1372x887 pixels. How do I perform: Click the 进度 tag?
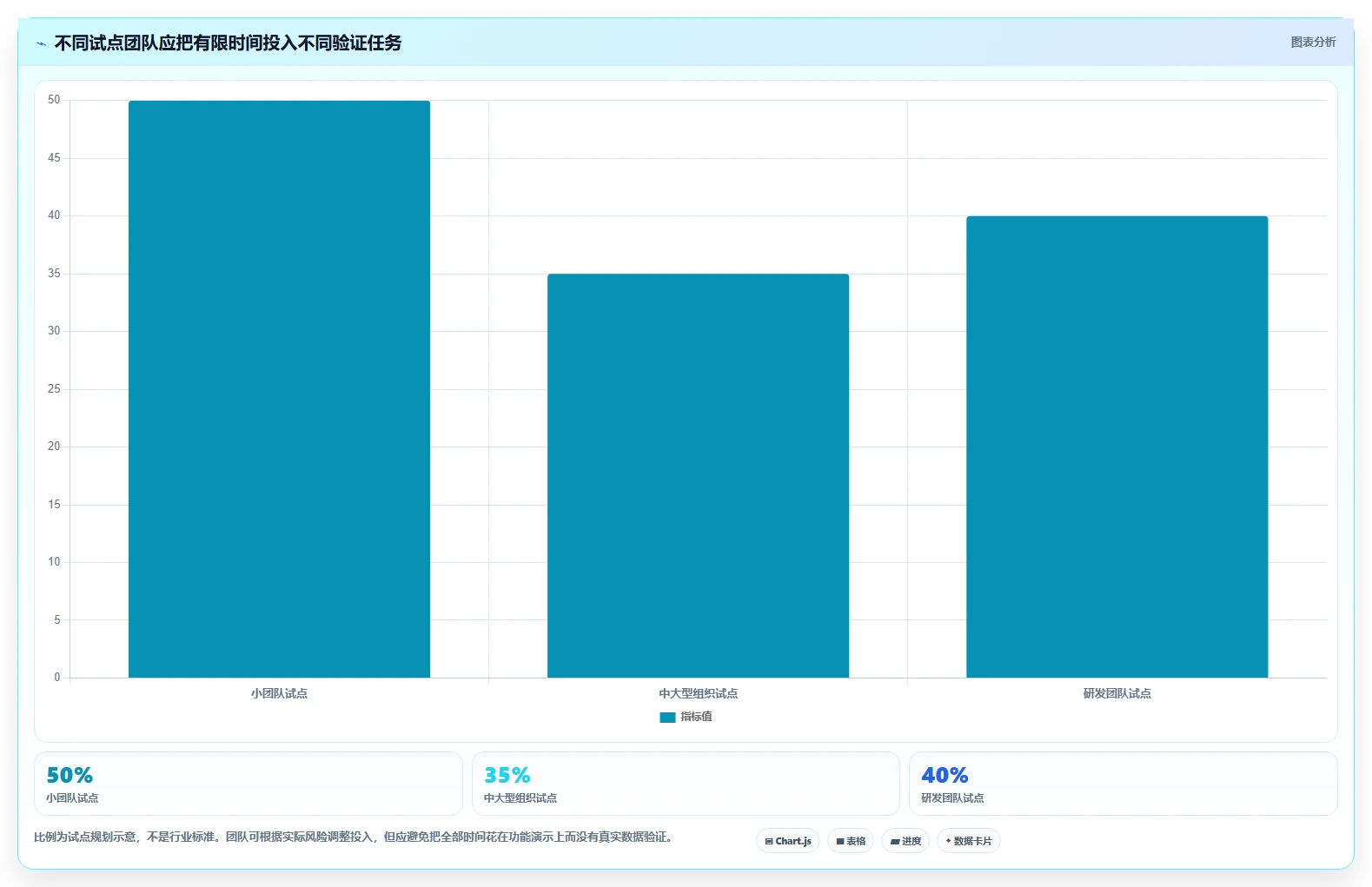pos(905,841)
